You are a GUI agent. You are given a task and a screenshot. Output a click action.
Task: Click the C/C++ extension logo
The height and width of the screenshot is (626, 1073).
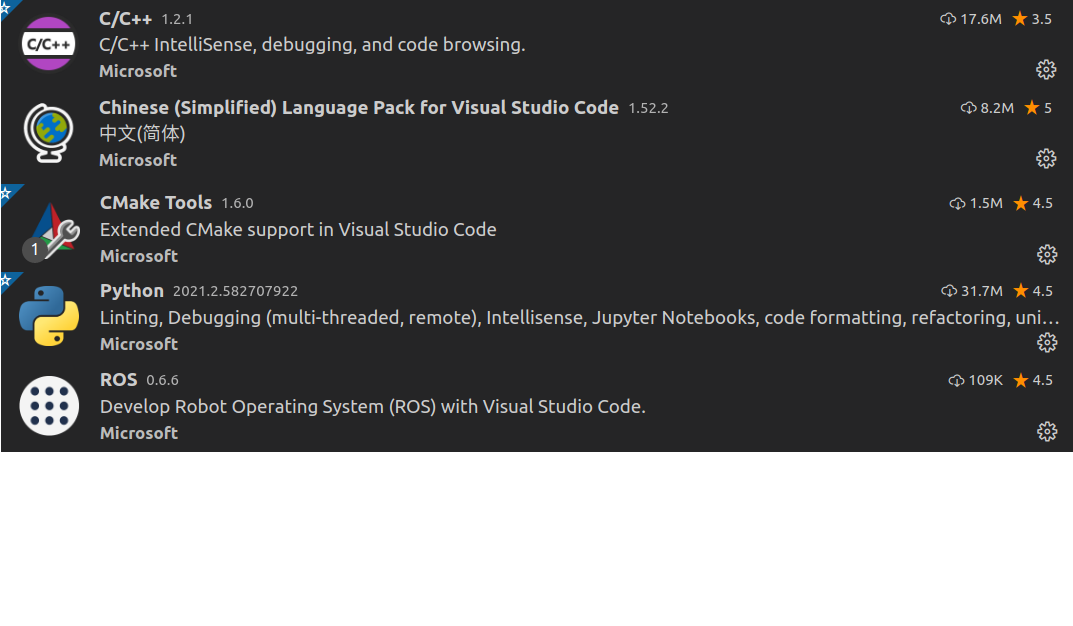(49, 44)
